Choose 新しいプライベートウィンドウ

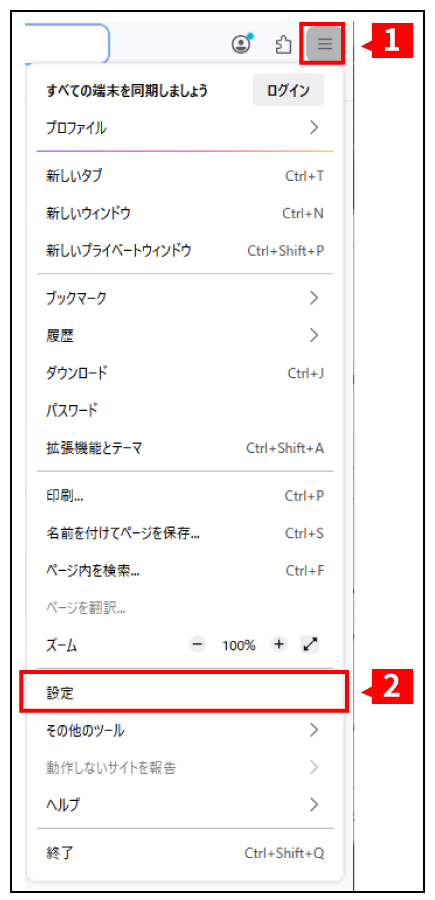pos(185,250)
